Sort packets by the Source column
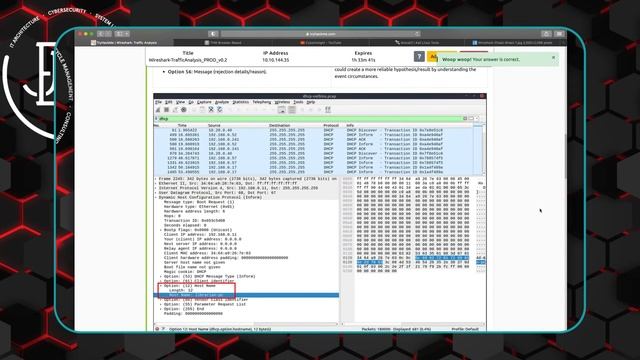This screenshot has height=360, width=640. (214, 125)
